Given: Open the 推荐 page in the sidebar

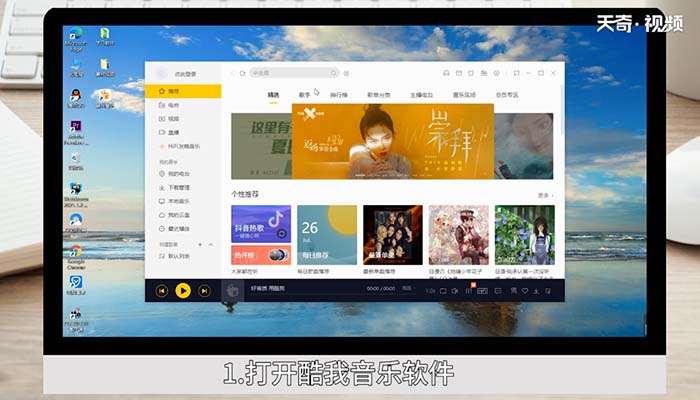Looking at the screenshot, I should tap(183, 91).
